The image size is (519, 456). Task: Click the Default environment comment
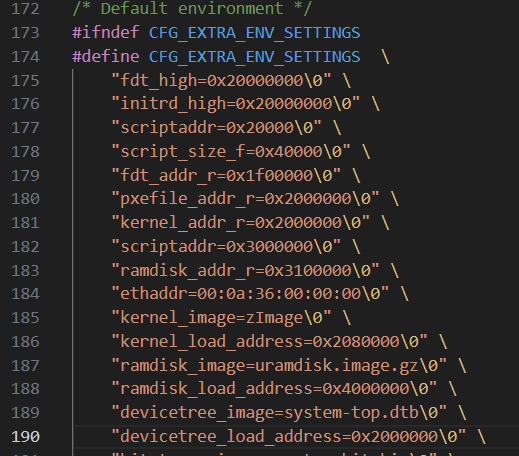(x=192, y=9)
